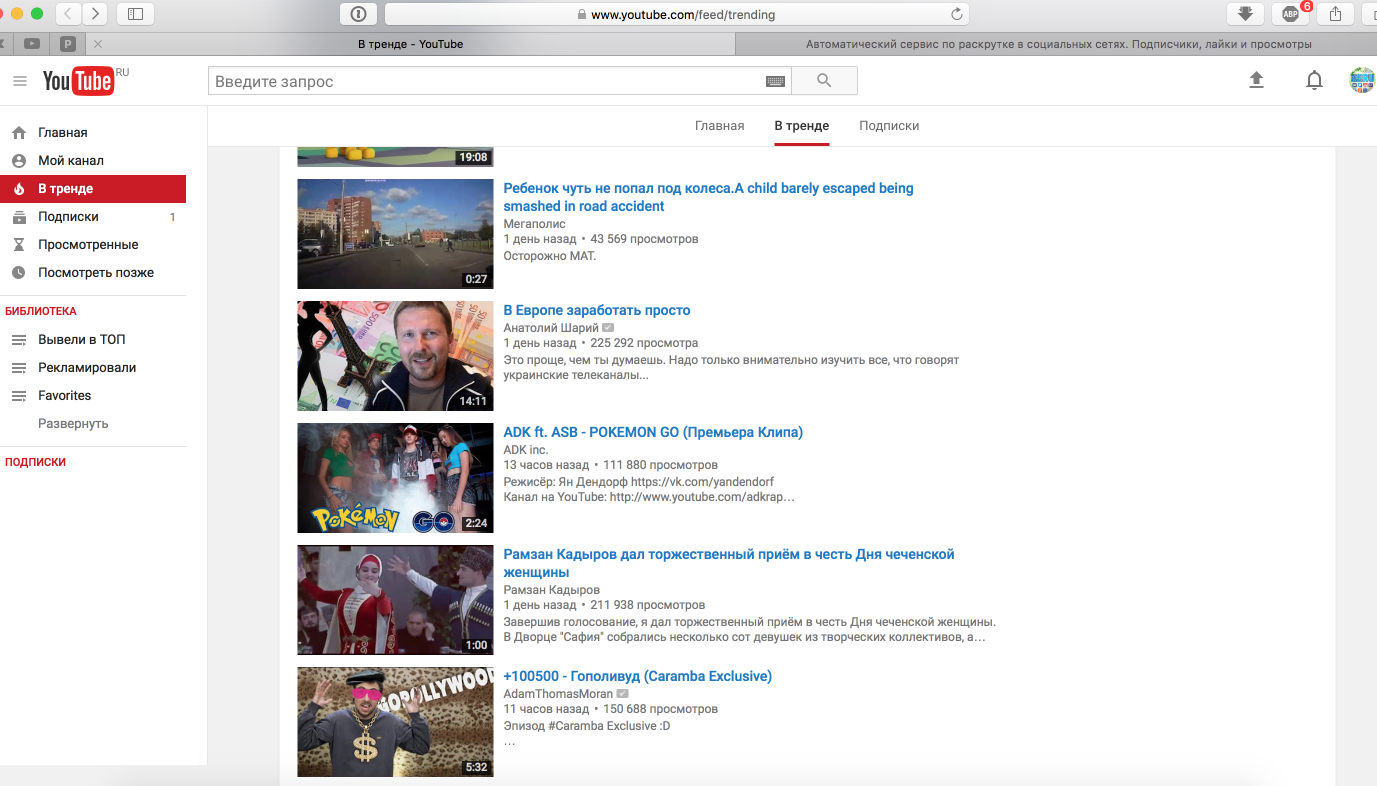Click the verified badge beside Анатолий Шарий
This screenshot has height=786, width=1377.
(x=608, y=328)
